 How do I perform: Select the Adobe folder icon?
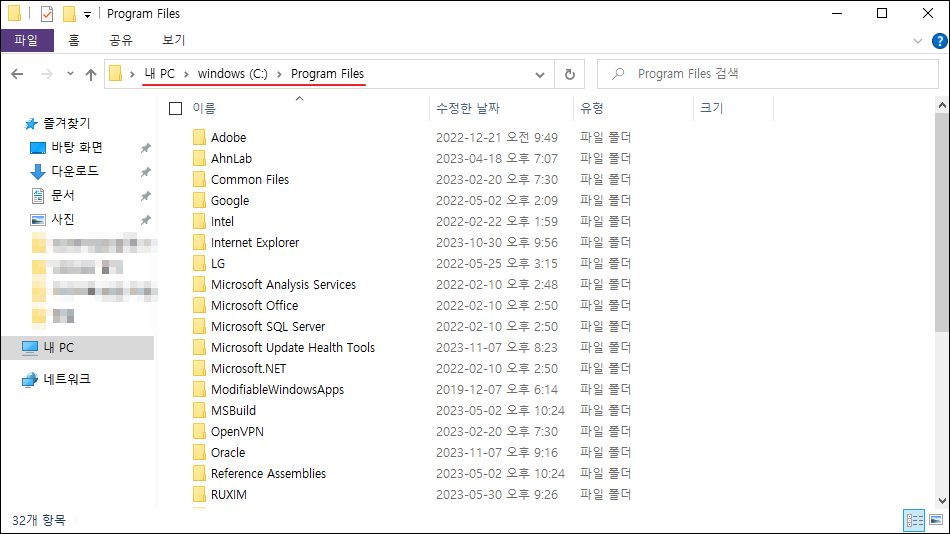tap(199, 137)
